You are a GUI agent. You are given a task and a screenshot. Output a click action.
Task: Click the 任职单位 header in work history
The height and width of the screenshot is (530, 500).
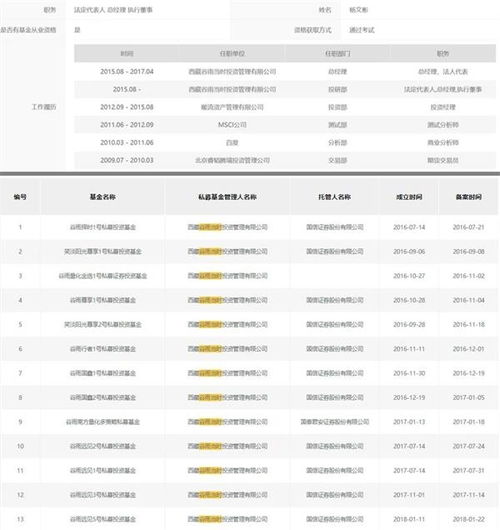pyautogui.click(x=232, y=53)
